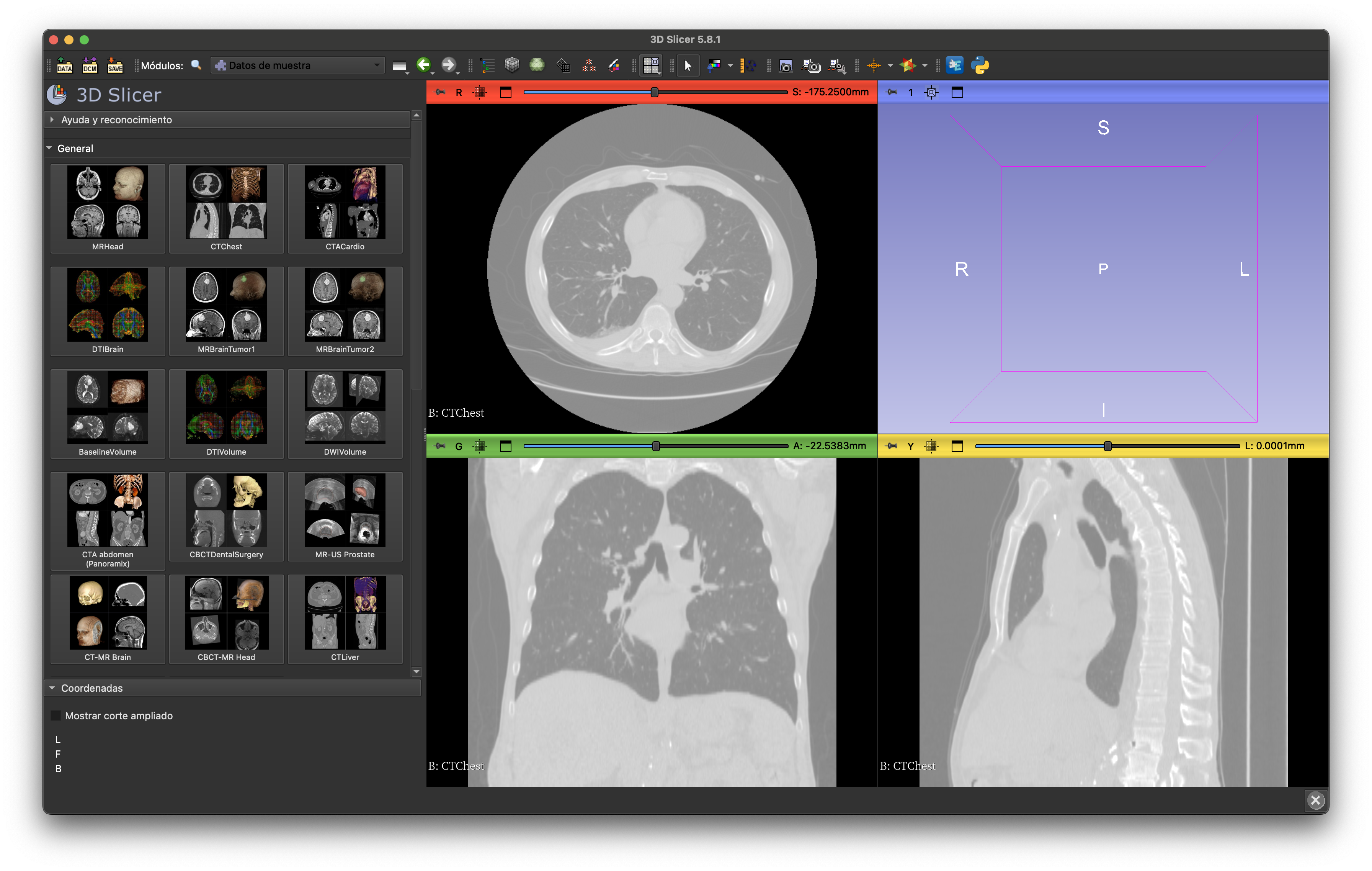The image size is (1372, 871).
Task: Click the back arrow module history icon
Action: [x=423, y=65]
